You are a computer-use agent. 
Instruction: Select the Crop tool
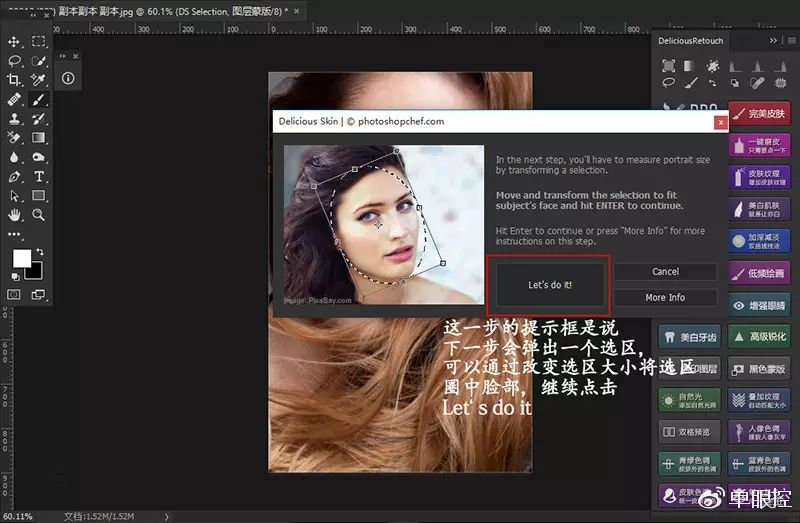(14, 80)
